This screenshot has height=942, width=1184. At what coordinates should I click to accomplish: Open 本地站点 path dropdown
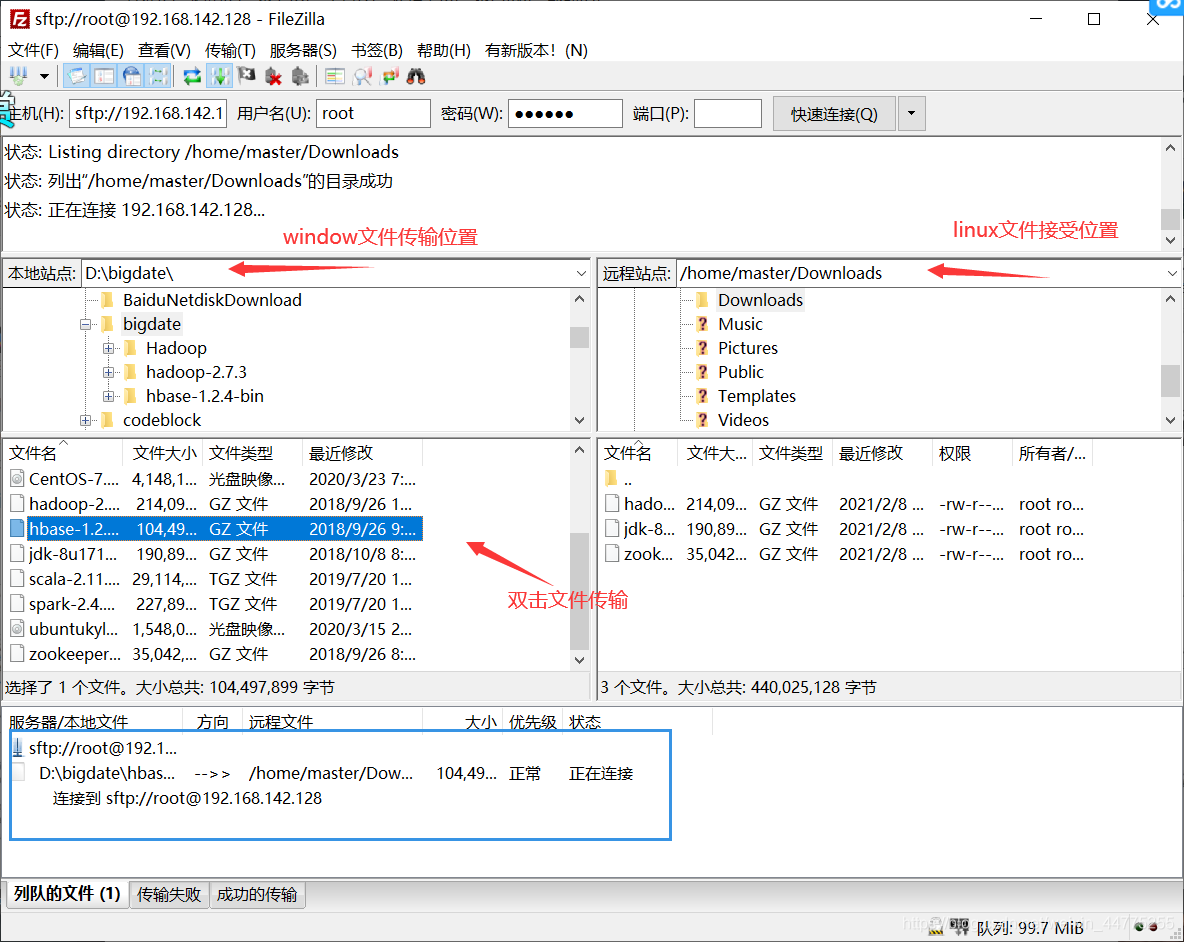coord(581,273)
